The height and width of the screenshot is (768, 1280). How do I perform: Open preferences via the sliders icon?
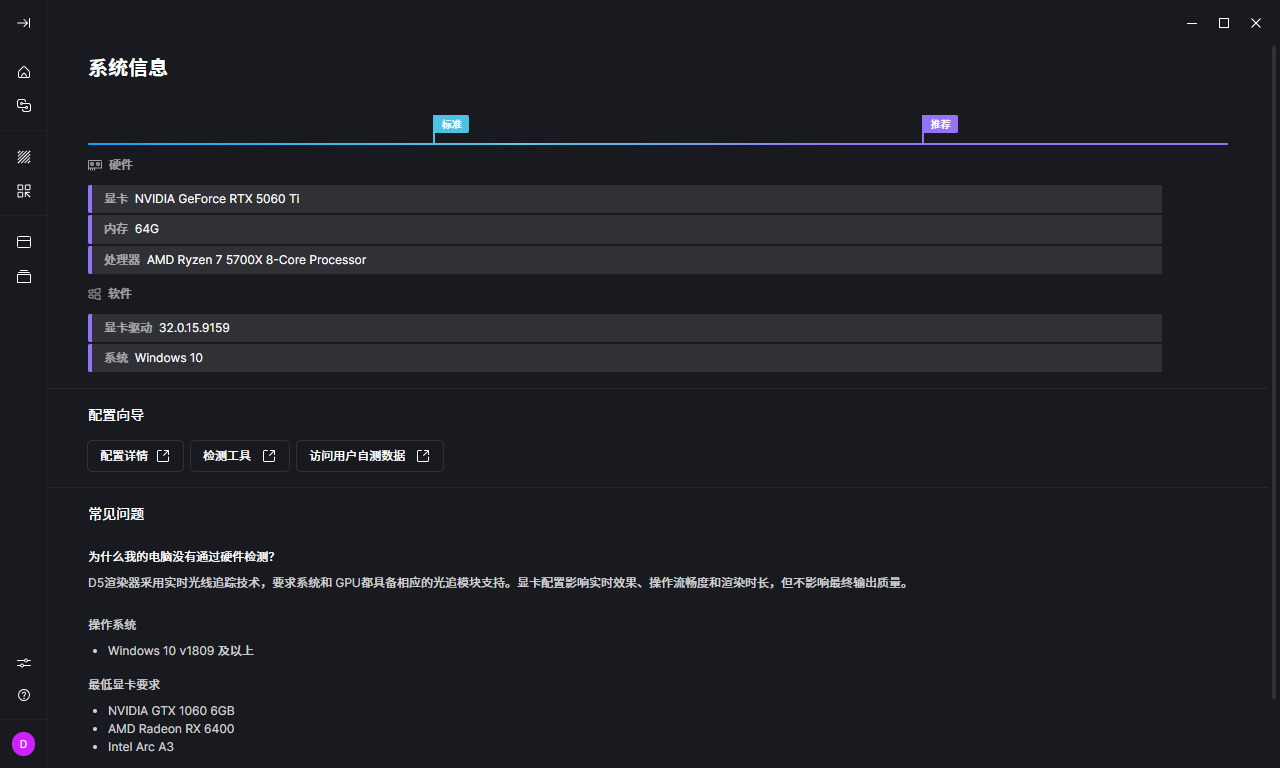point(24,662)
